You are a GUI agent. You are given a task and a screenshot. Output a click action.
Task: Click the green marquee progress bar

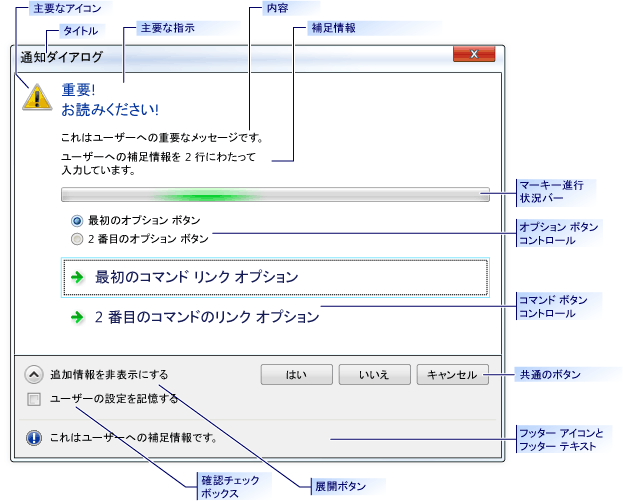click(275, 195)
